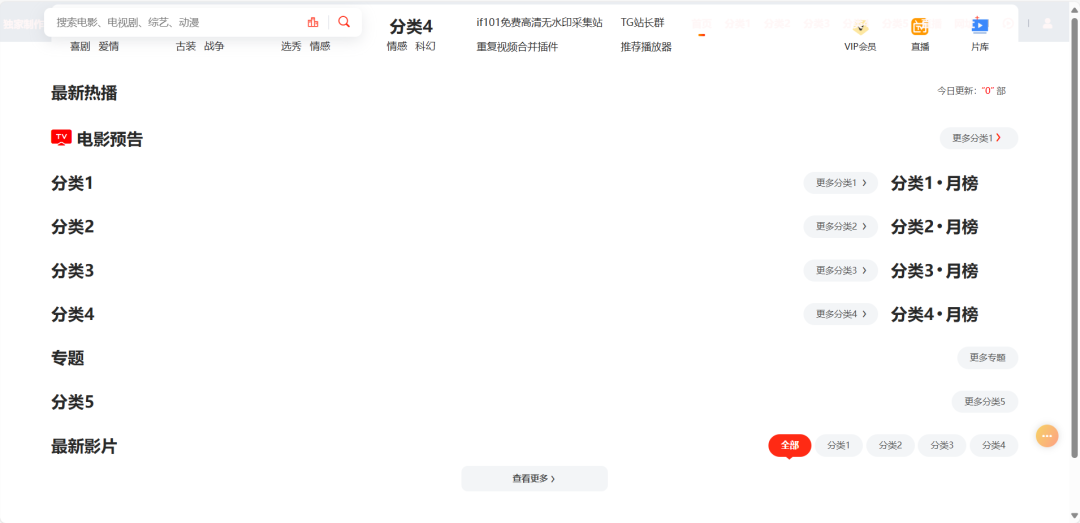This screenshot has width=1080, height=523.
Task: Open the 直播 live icon
Action: click(919, 27)
